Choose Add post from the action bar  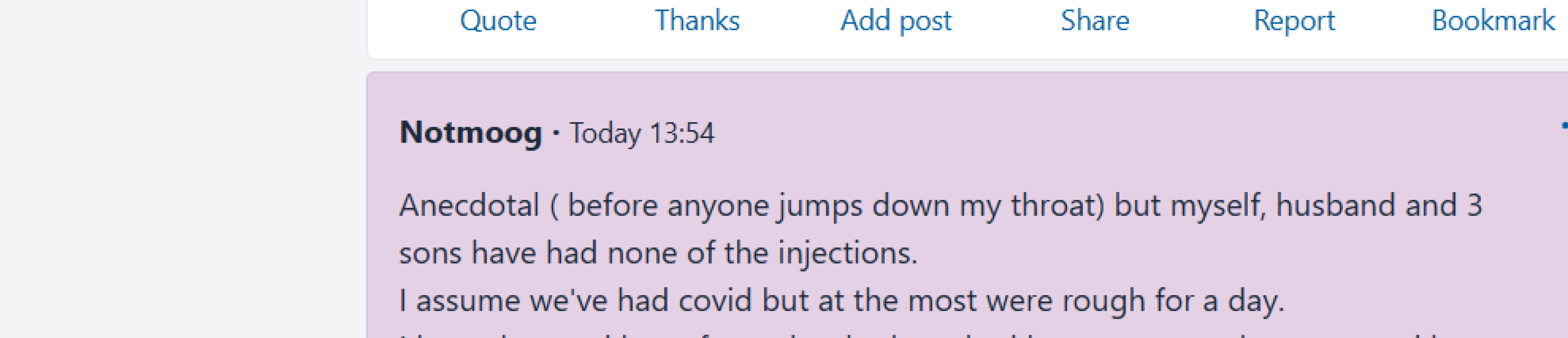coord(896,21)
